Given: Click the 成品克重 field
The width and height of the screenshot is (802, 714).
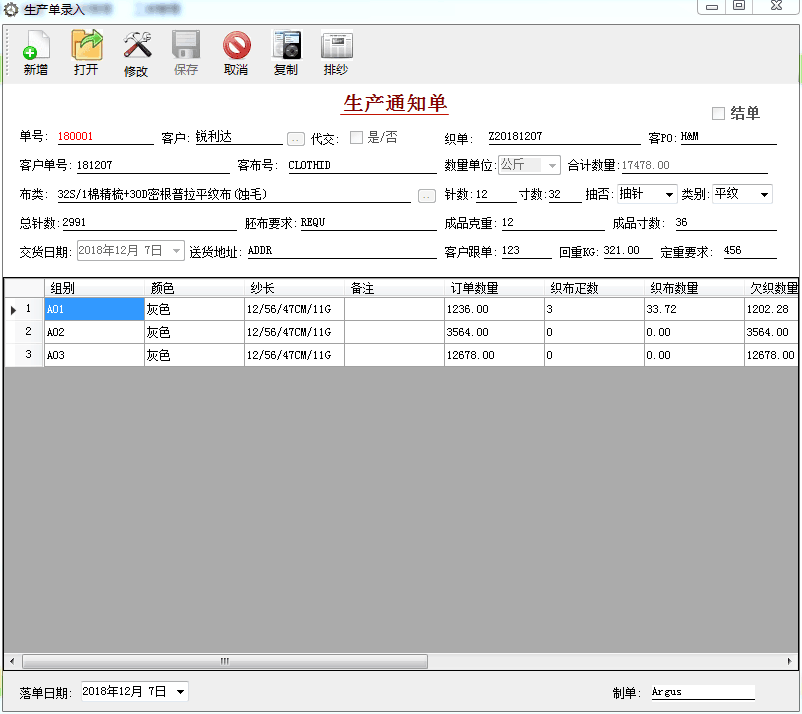Looking at the screenshot, I should click(x=553, y=223).
